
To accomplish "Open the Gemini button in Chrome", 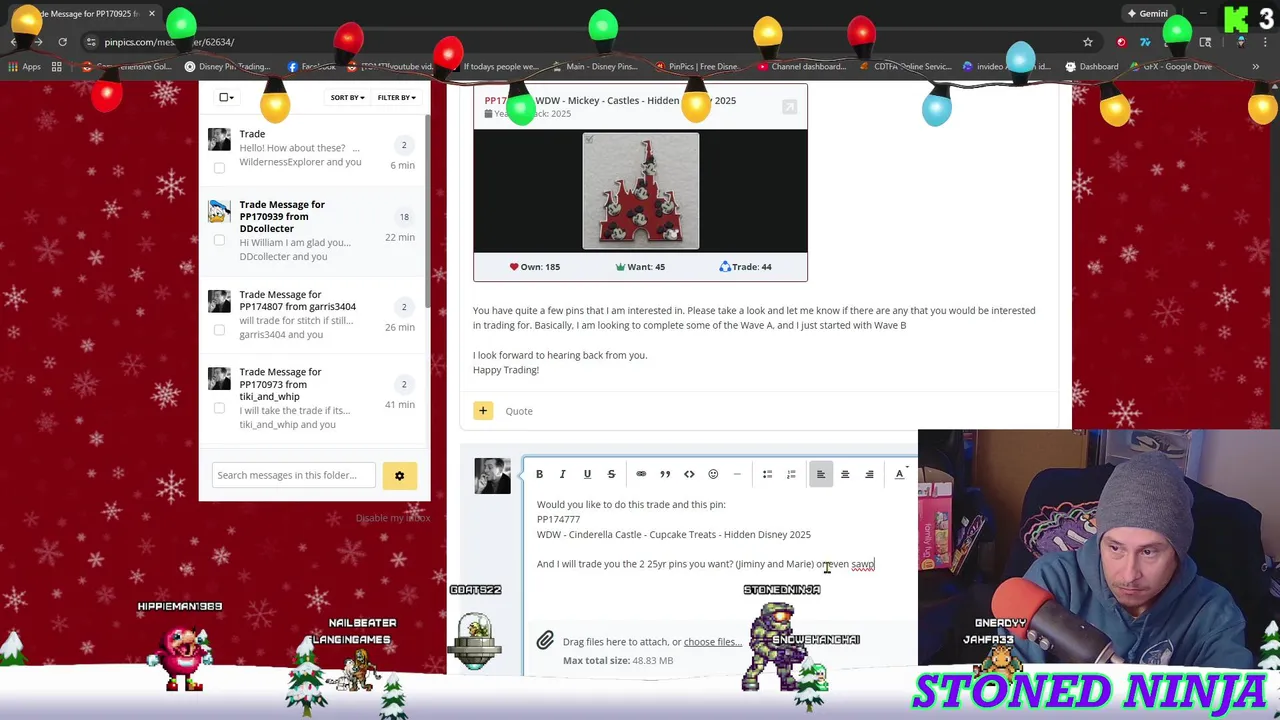I will pyautogui.click(x=1147, y=14).
